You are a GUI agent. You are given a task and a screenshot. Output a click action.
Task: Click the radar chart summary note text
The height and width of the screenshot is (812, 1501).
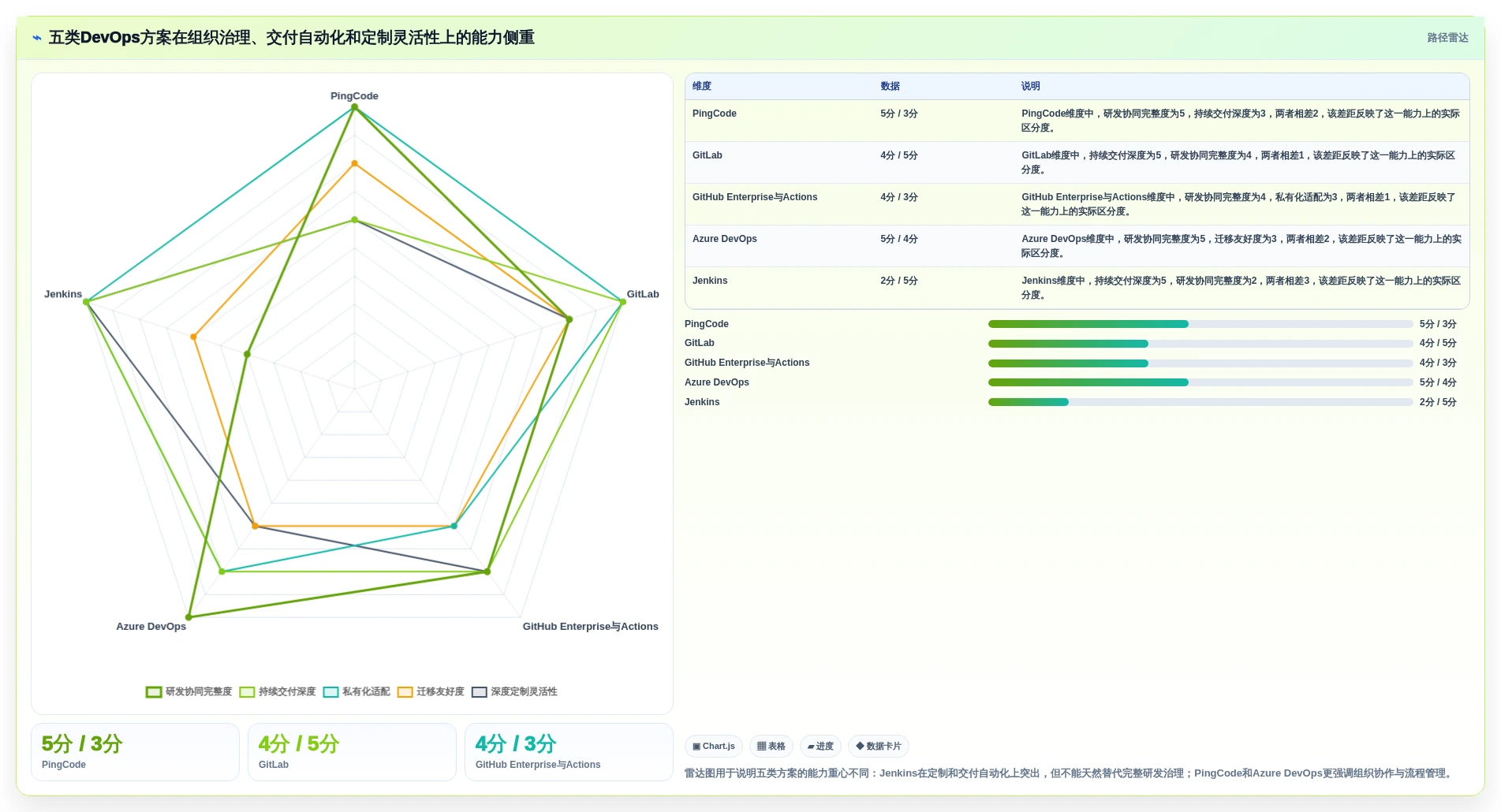tap(1070, 773)
